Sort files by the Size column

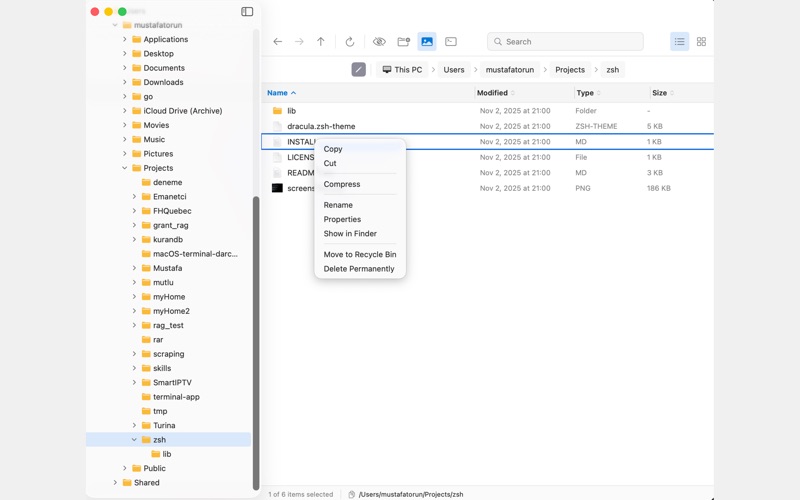663,93
